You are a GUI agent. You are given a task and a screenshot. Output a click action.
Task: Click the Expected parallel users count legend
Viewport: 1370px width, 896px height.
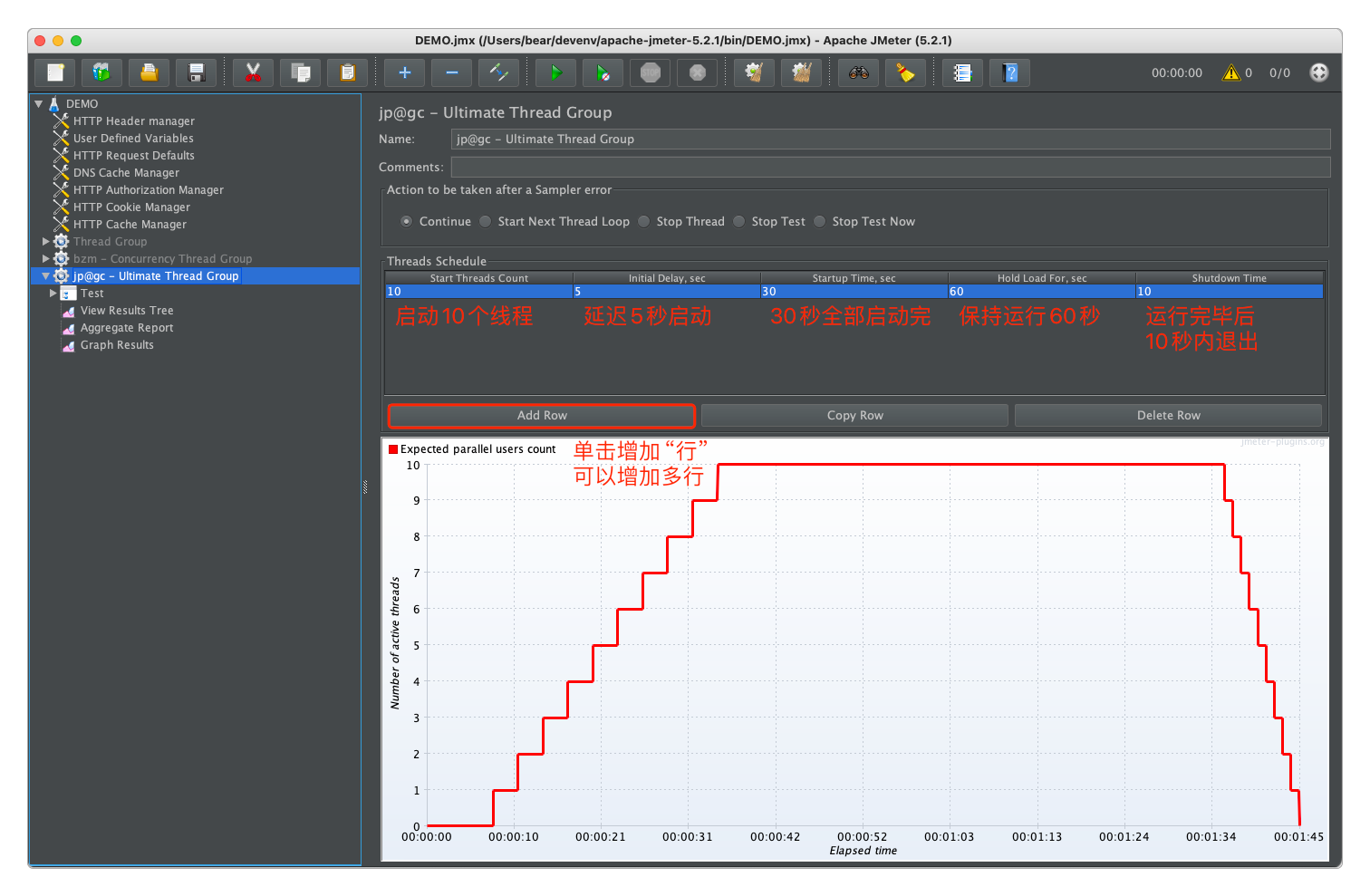click(472, 448)
